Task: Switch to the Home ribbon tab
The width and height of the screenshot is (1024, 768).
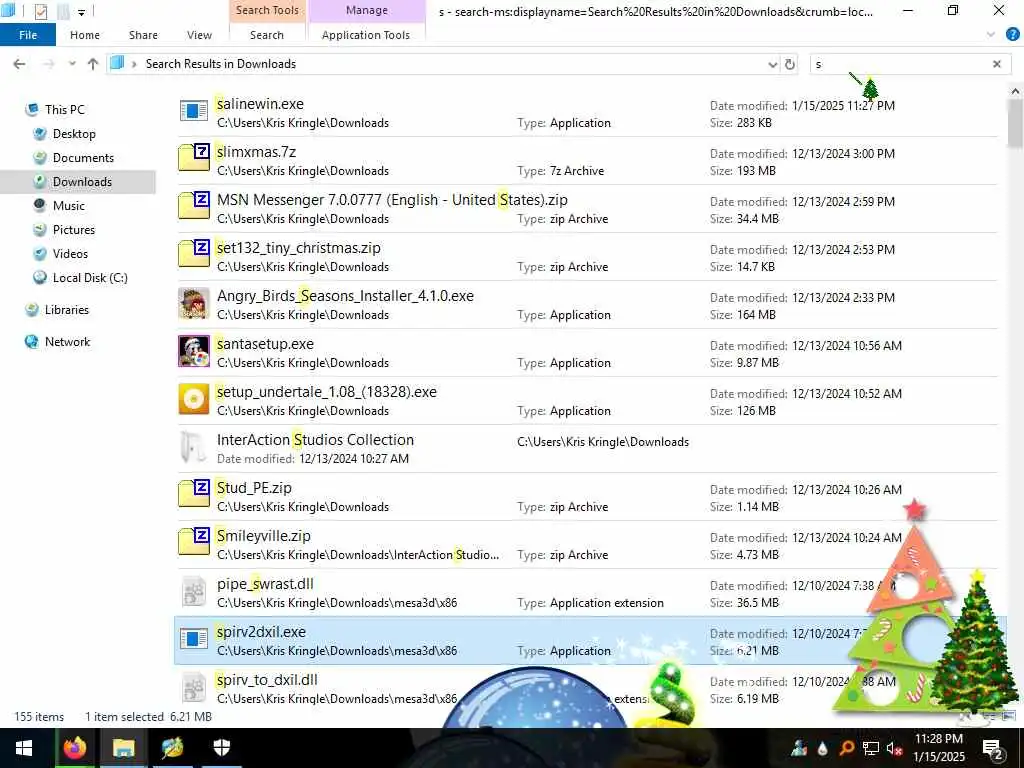Action: point(85,35)
